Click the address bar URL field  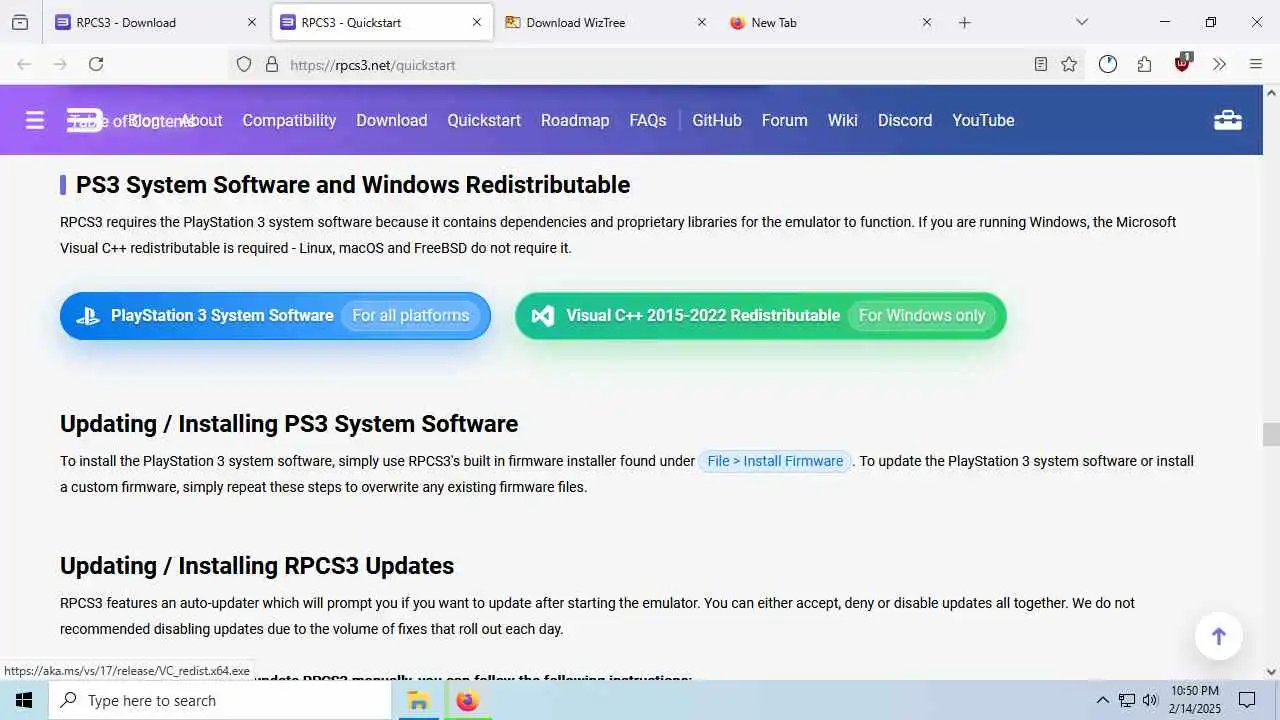tap(655, 64)
